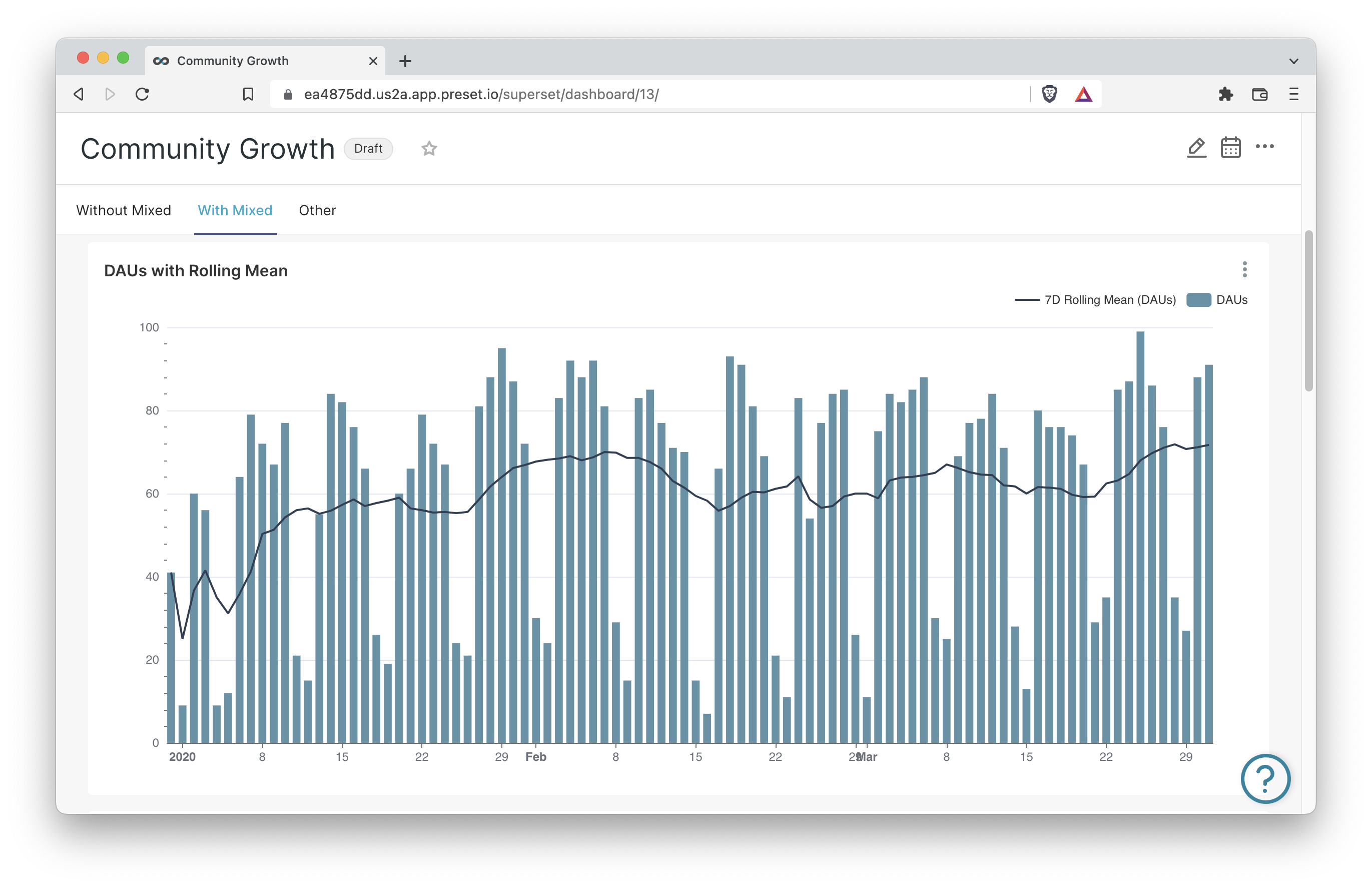
Task: Open the DAUs chart options menu
Action: pos(1244,269)
